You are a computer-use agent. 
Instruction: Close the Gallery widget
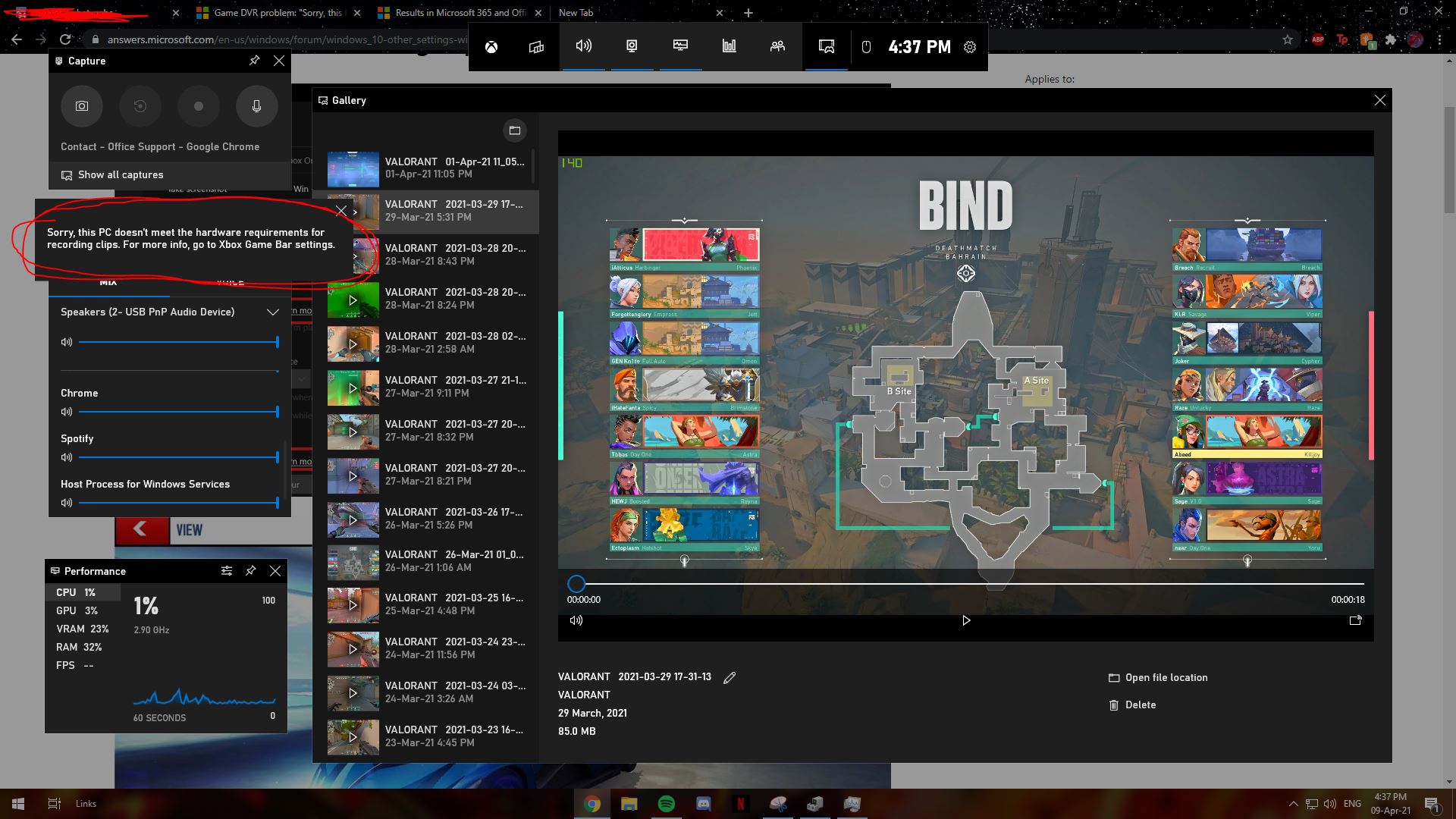click(x=1379, y=100)
